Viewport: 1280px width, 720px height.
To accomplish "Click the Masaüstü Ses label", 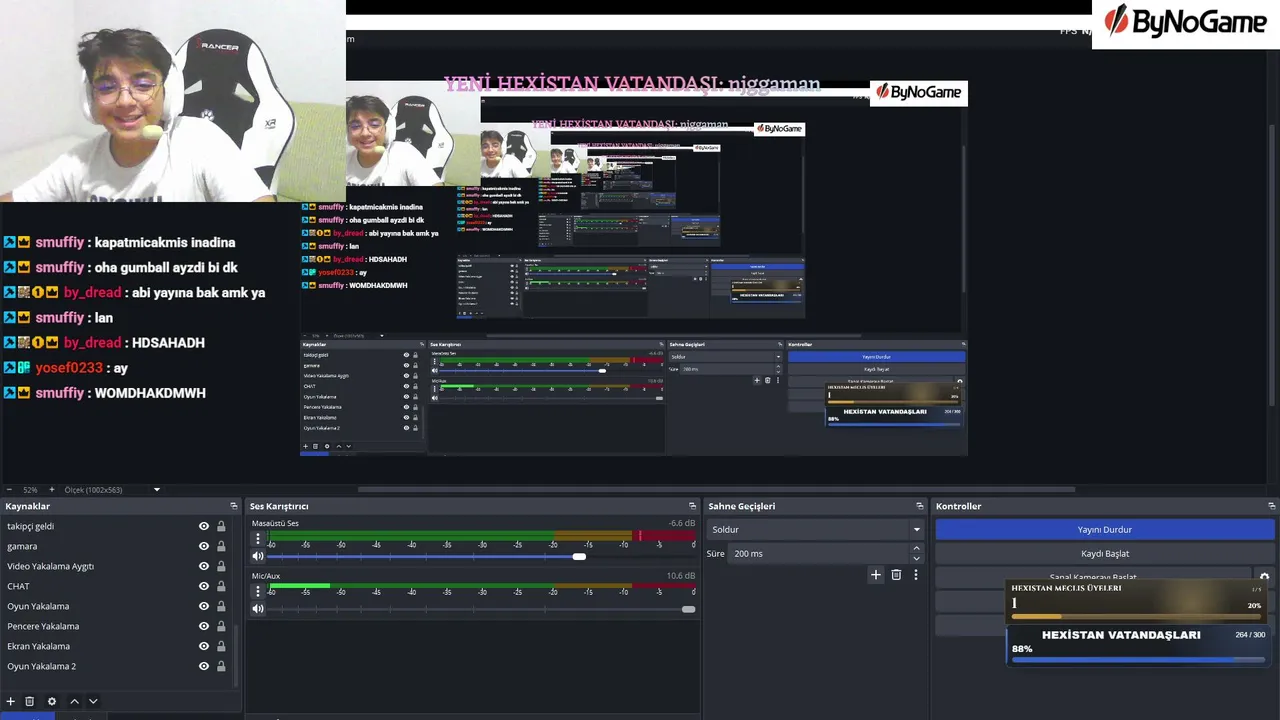I will 275,523.
